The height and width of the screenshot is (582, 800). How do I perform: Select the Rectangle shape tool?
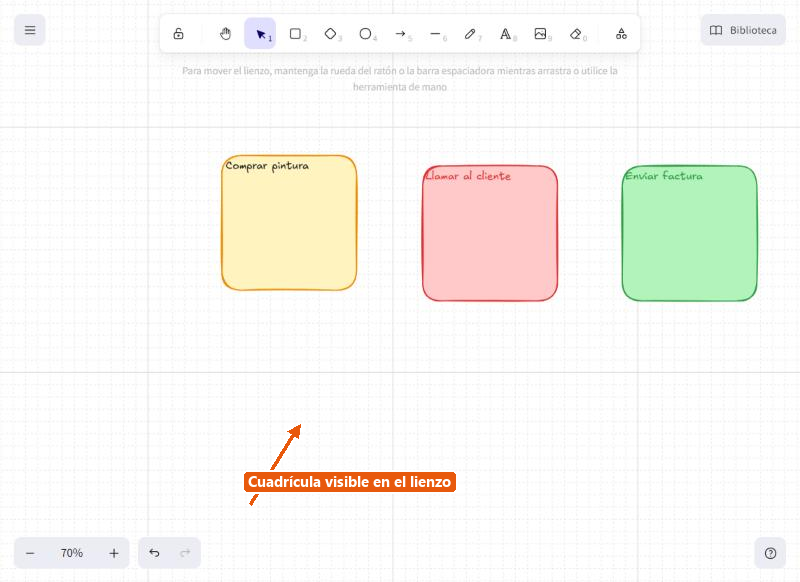pyautogui.click(x=295, y=34)
